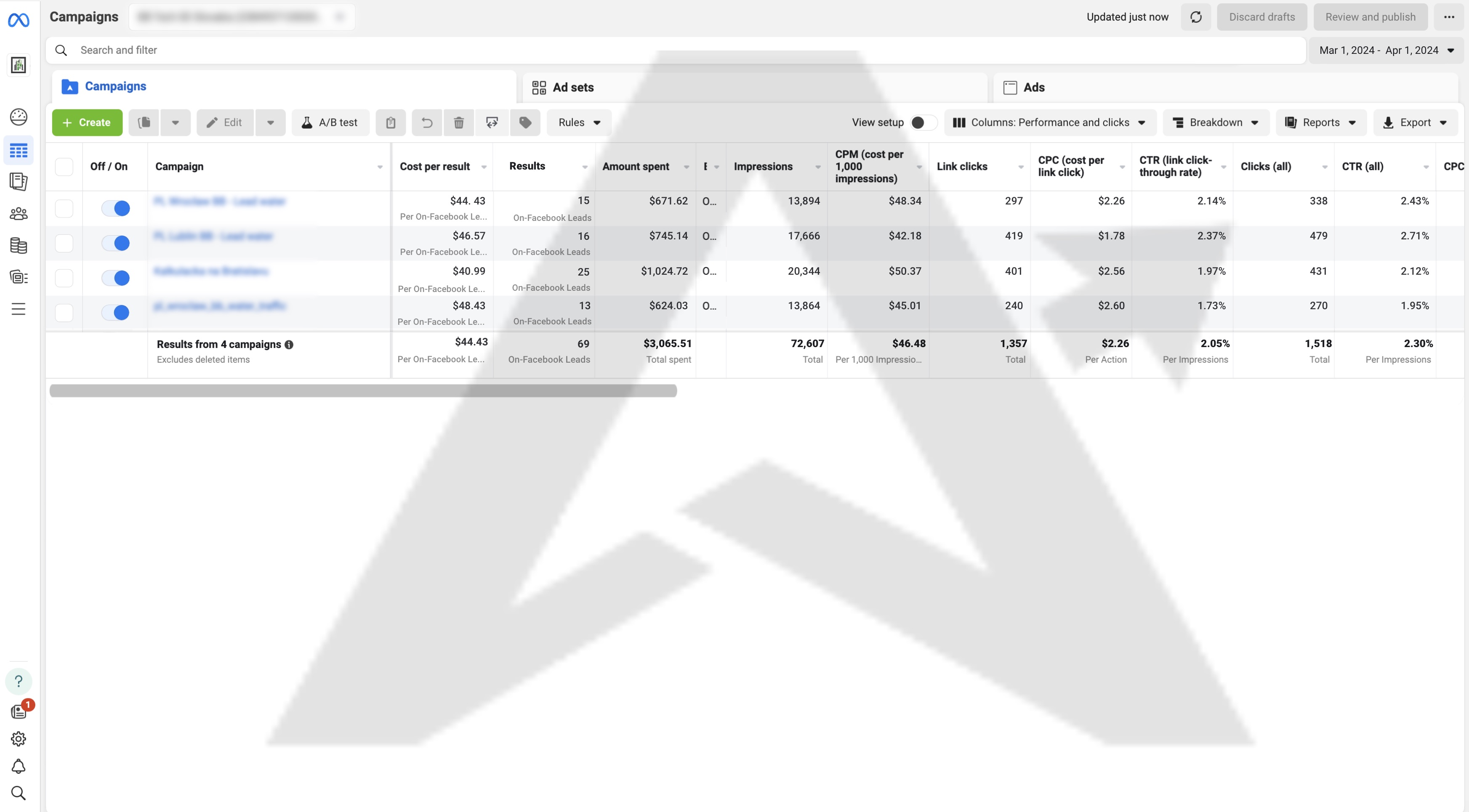Click the info icon beside Results from 4 campaigns
Image resolution: width=1469 pixels, height=812 pixels.
[x=289, y=345]
